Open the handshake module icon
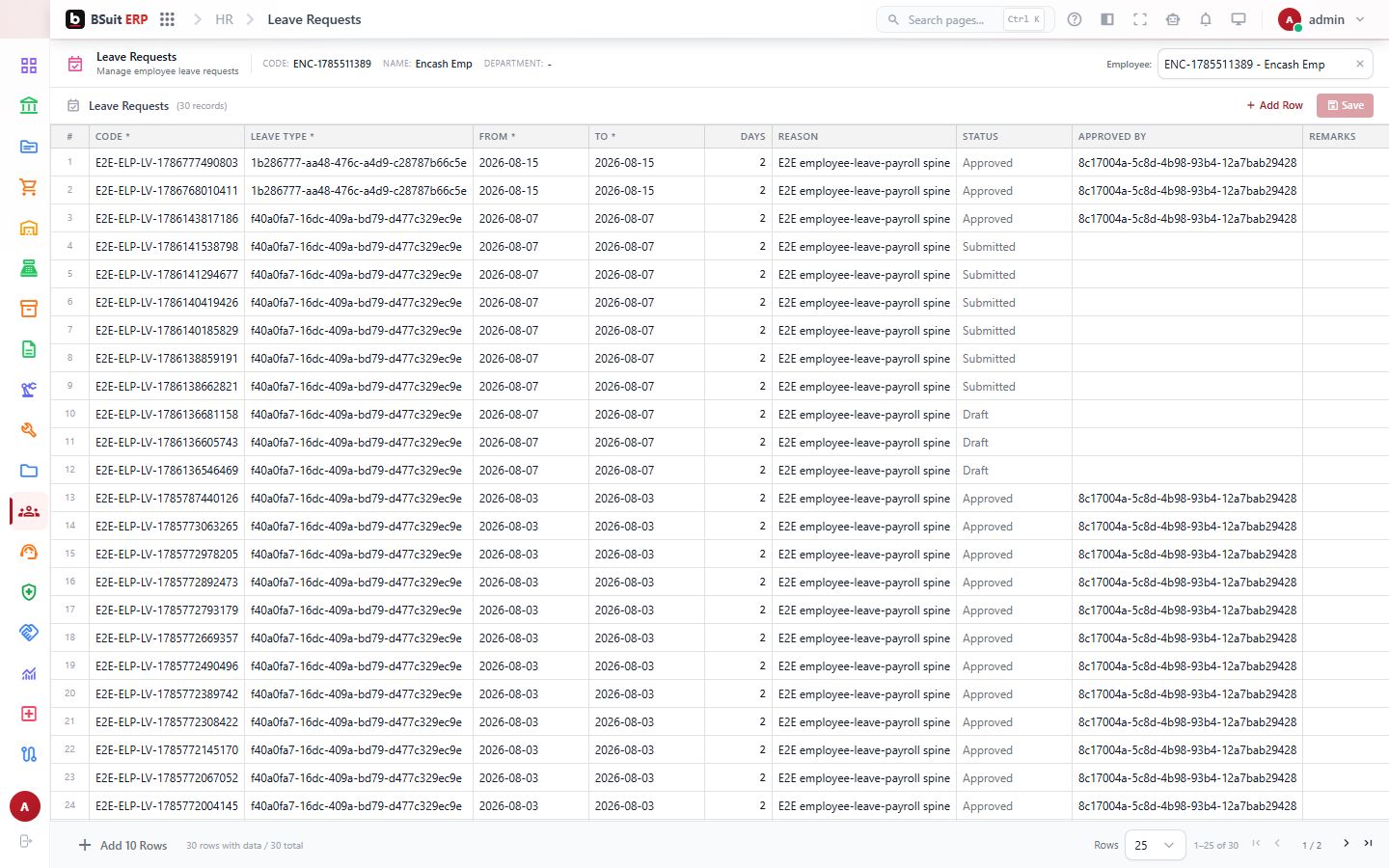Screen dimensions: 1389x868 (29, 633)
